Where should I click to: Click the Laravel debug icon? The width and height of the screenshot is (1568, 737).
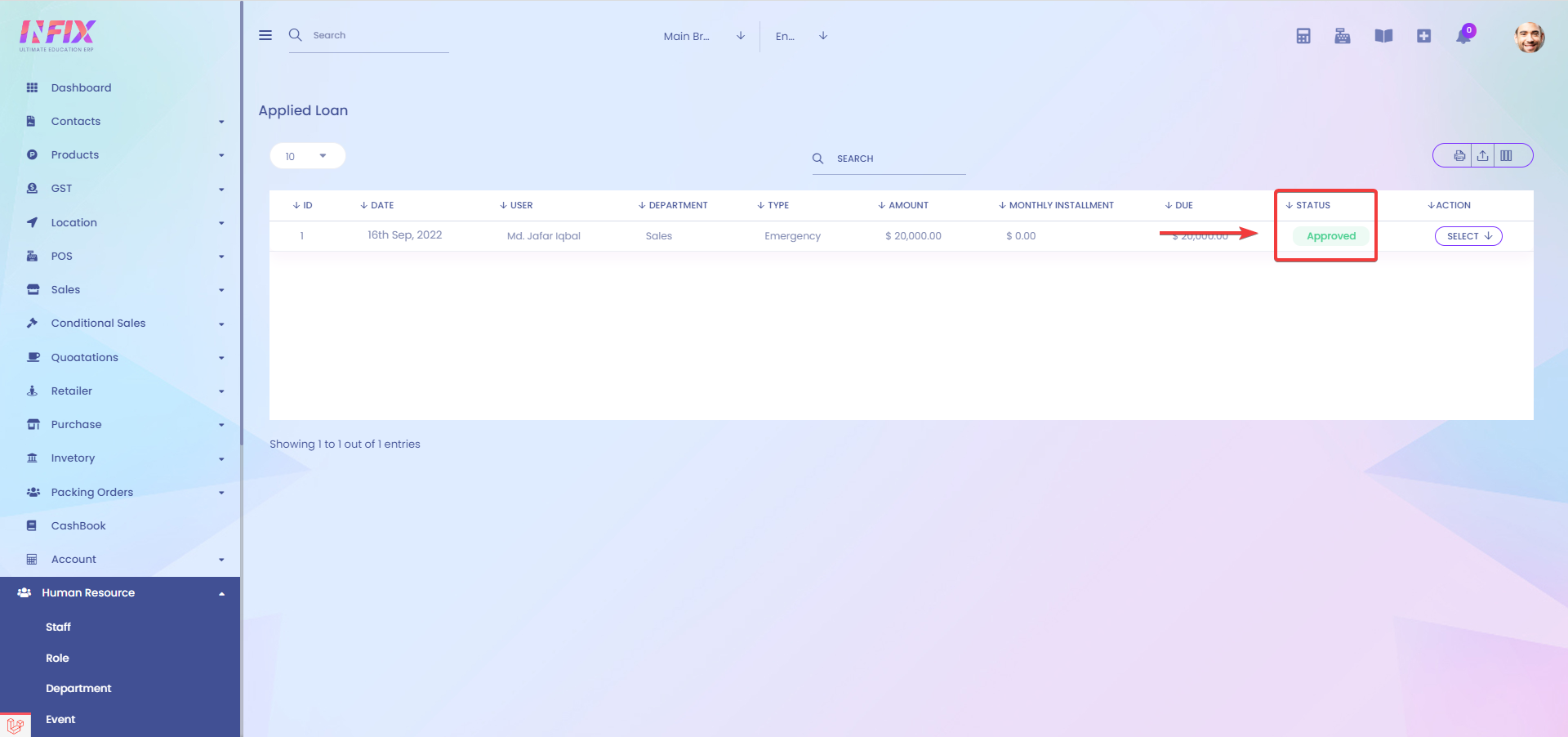coord(16,725)
